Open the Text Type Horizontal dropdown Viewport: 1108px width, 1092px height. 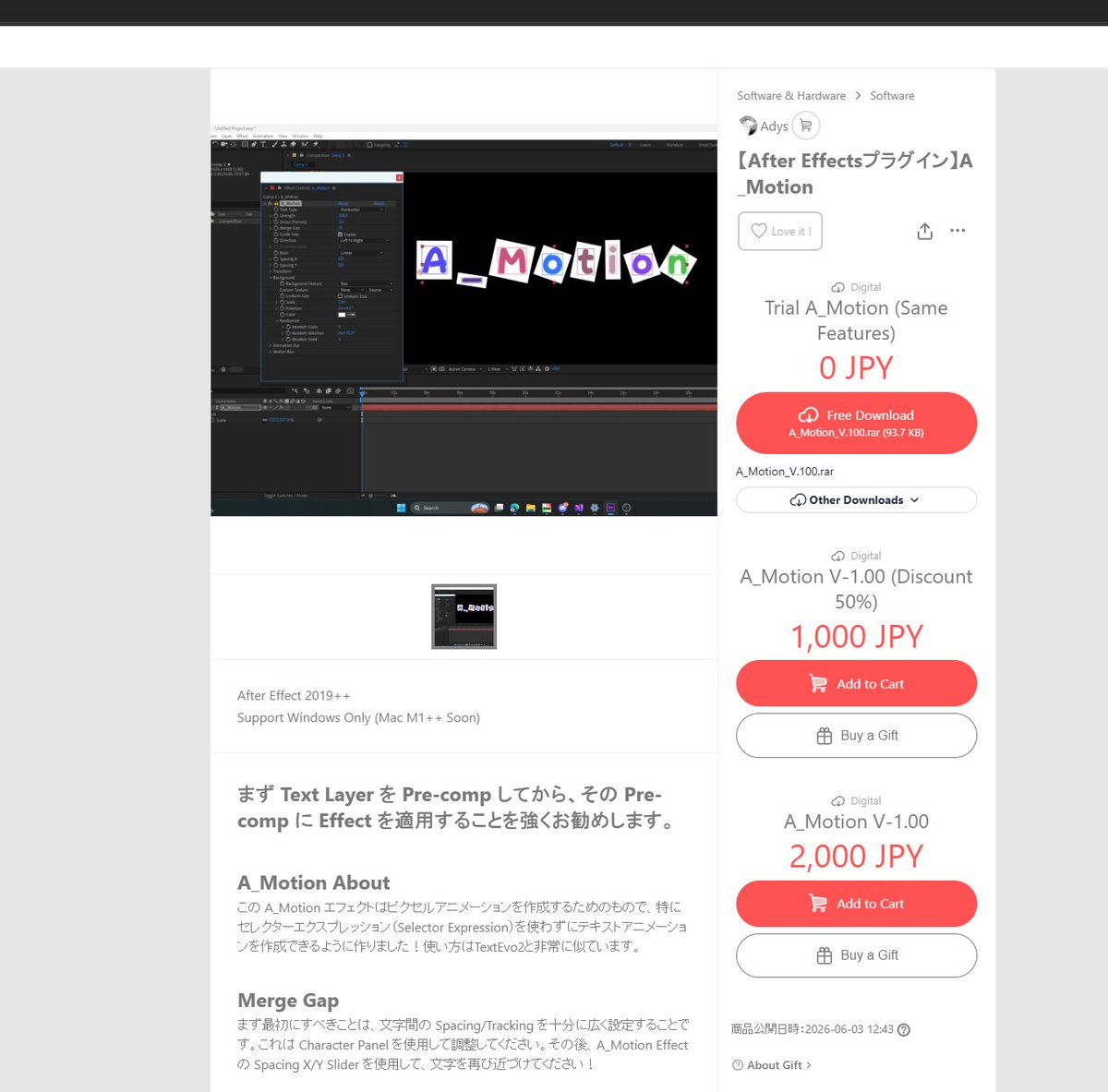(362, 210)
